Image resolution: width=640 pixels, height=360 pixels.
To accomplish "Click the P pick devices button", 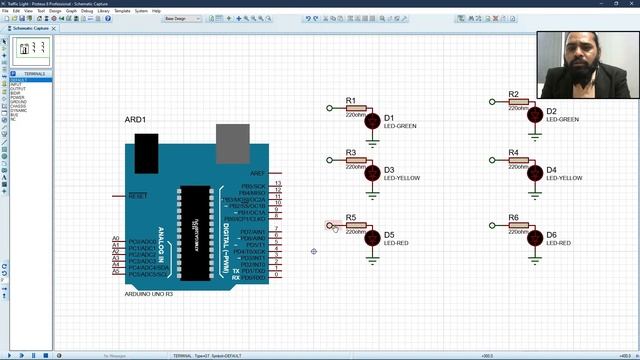I will point(13,74).
